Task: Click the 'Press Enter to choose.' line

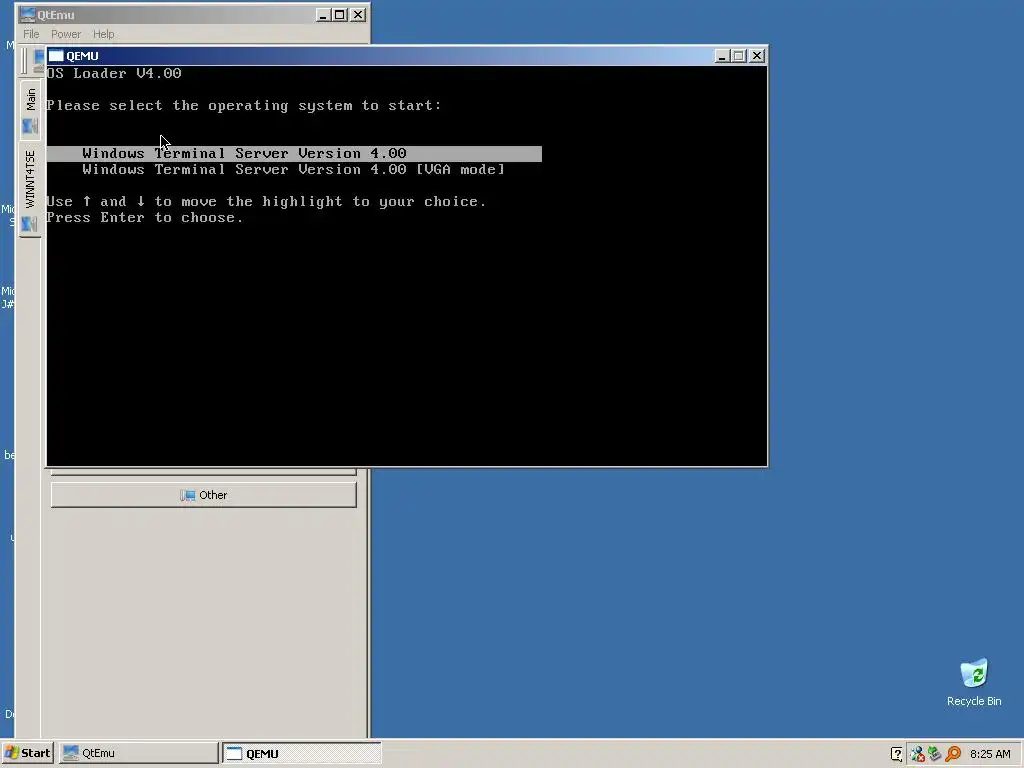Action: (145, 217)
